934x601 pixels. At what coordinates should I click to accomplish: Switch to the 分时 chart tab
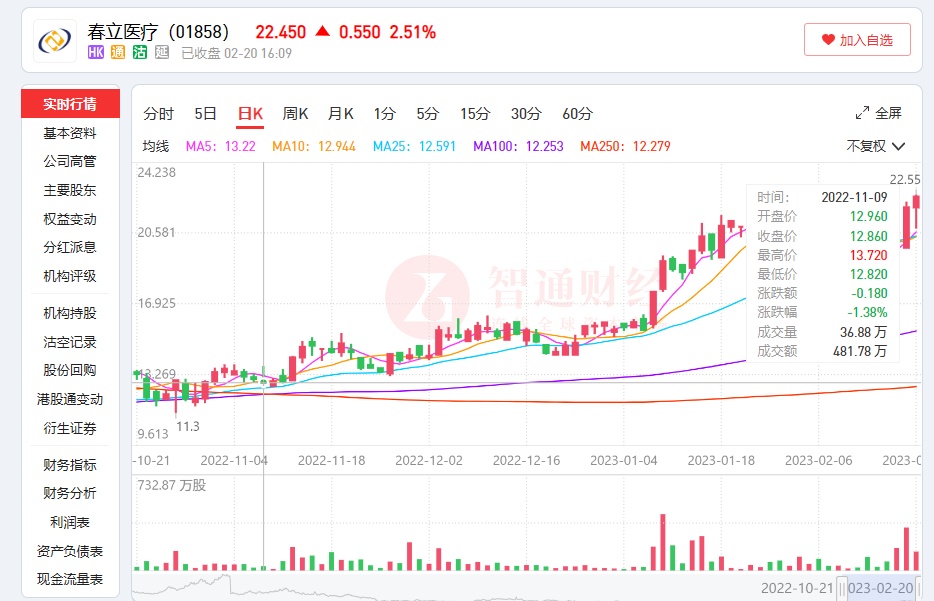click(x=158, y=114)
